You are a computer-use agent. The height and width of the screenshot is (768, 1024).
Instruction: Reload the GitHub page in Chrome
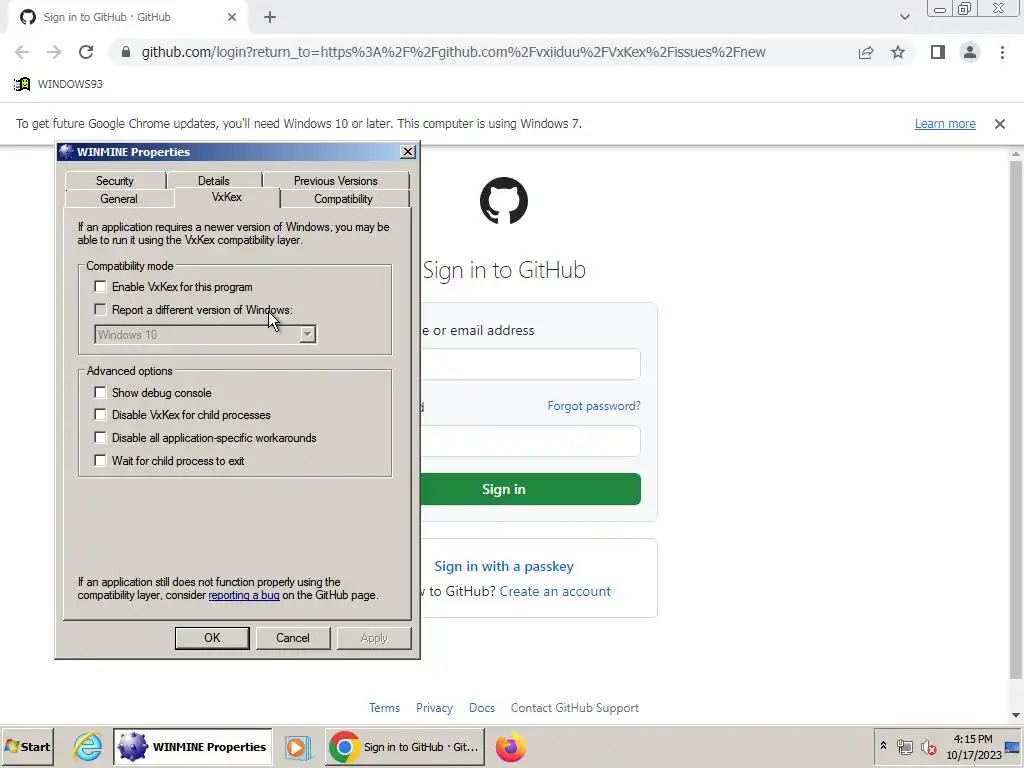(86, 52)
